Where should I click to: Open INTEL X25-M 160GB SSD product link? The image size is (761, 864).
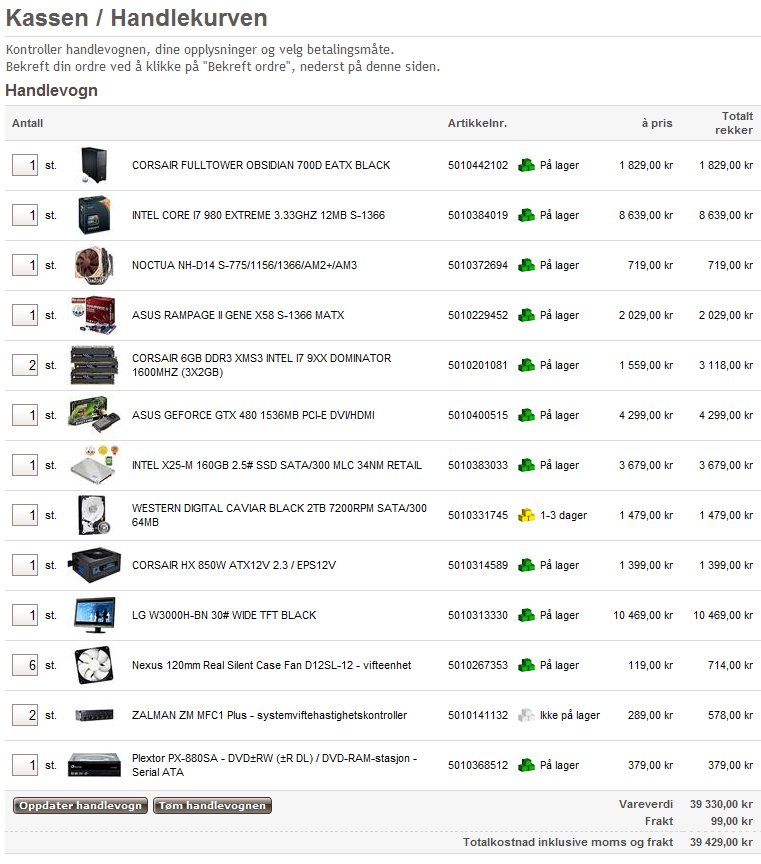(277, 465)
